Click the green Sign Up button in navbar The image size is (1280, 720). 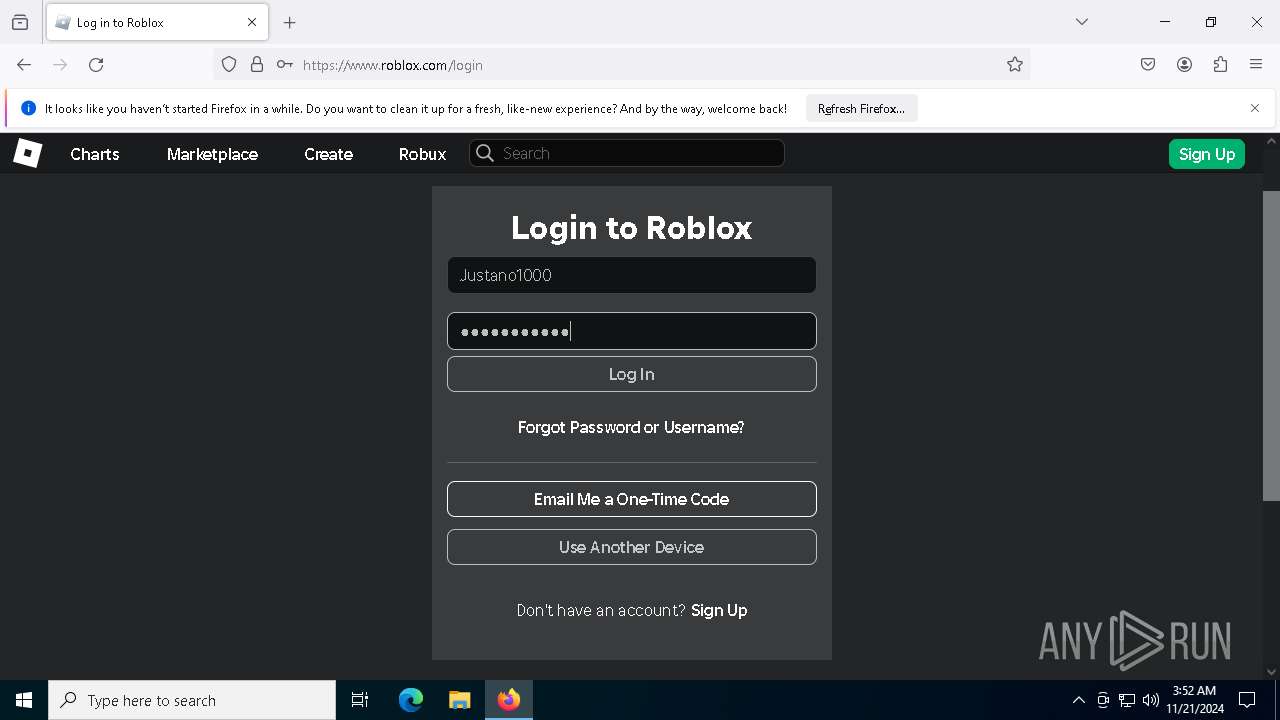[x=1206, y=154]
